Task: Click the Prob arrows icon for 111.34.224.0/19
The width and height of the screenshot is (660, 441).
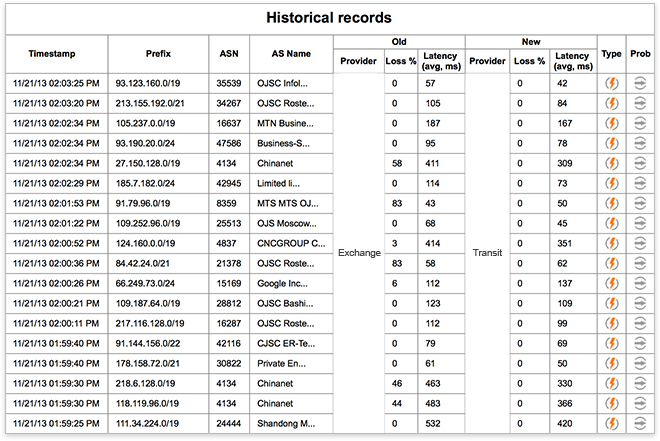Action: [x=640, y=423]
